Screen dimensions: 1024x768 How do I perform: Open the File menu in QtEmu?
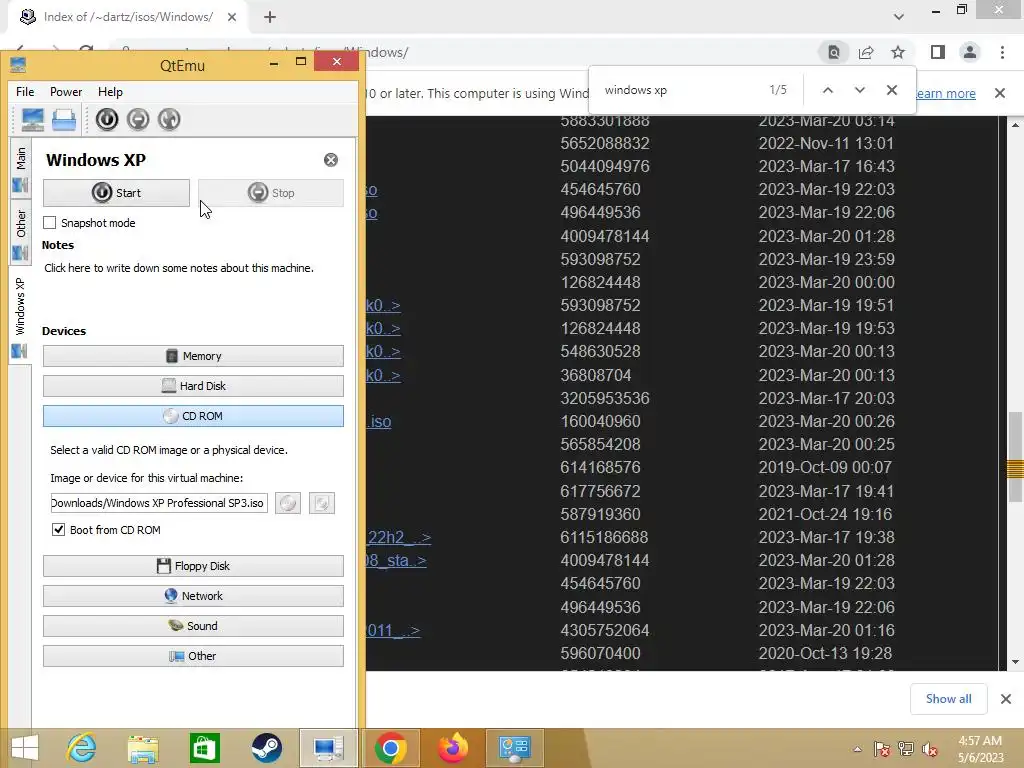pos(25,92)
